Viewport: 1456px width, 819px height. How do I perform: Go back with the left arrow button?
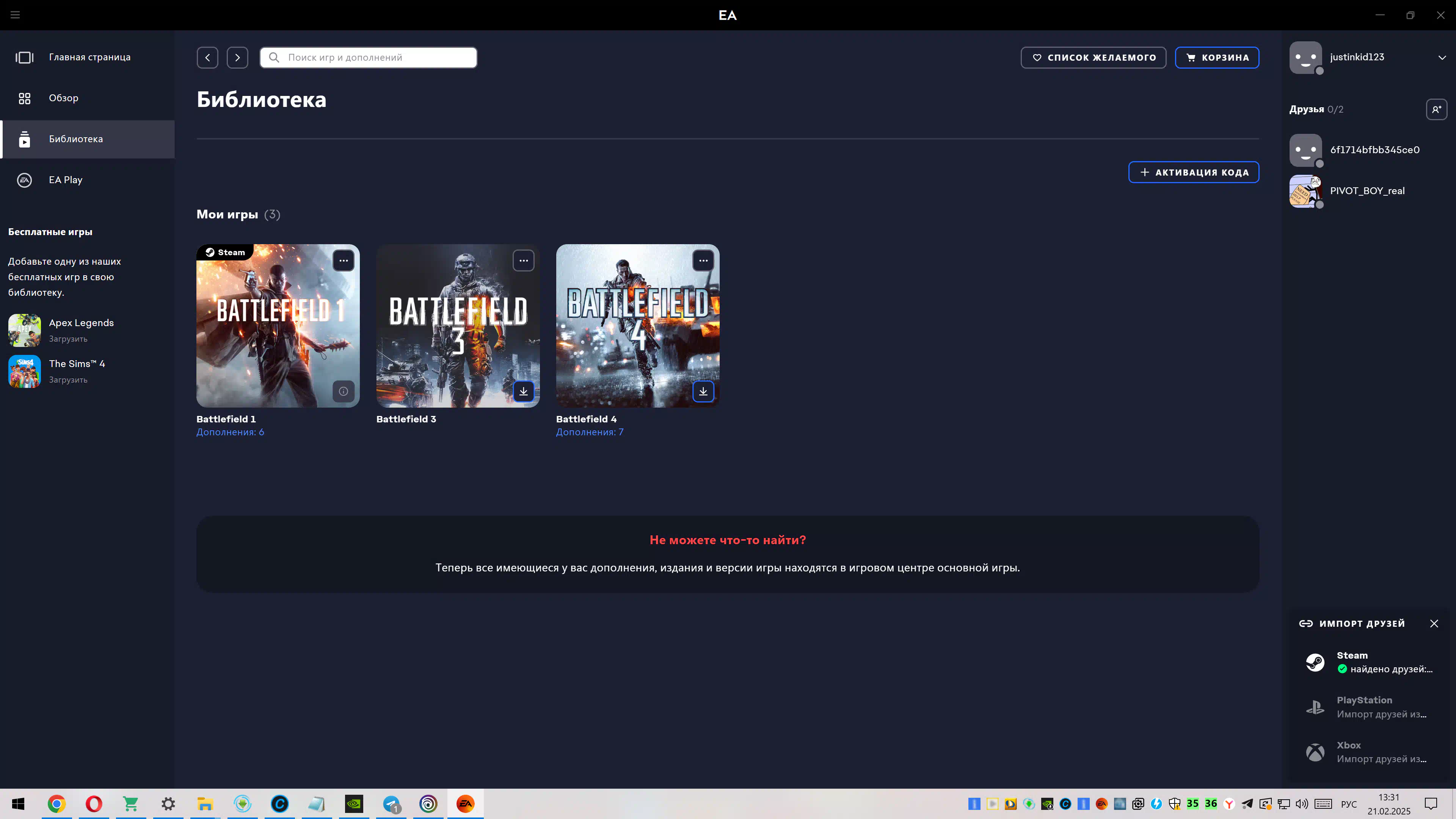207,57
